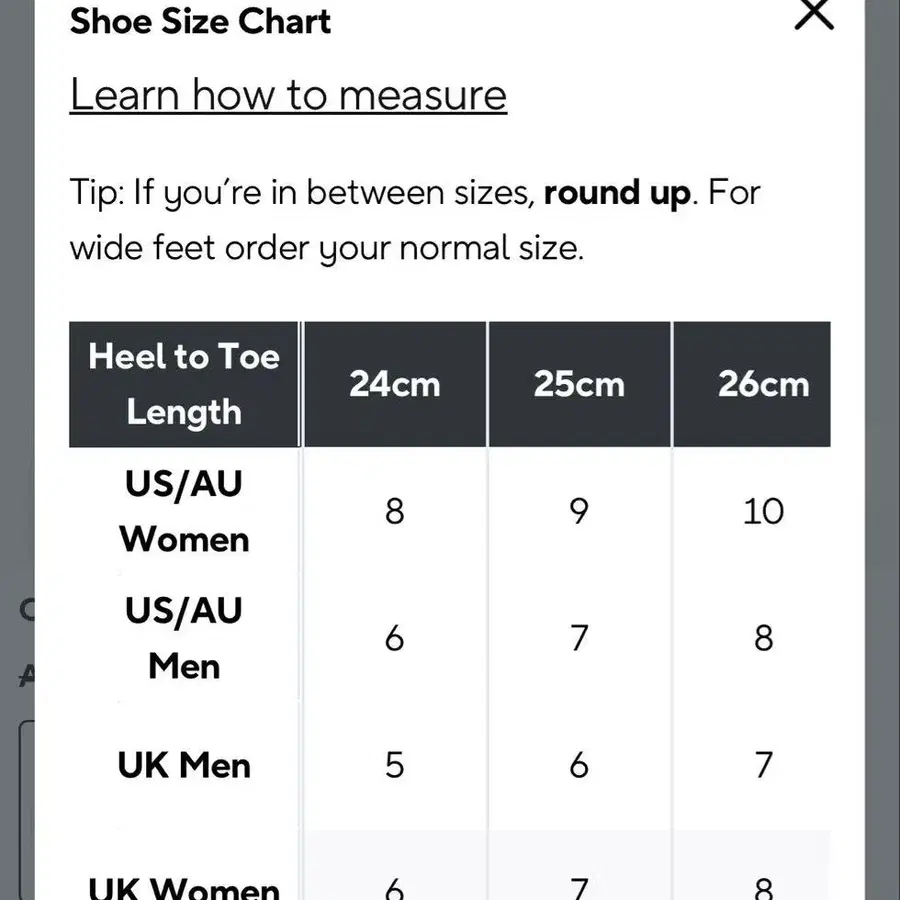Viewport: 900px width, 900px height.
Task: Select the UK Women row label
Action: click(x=184, y=886)
